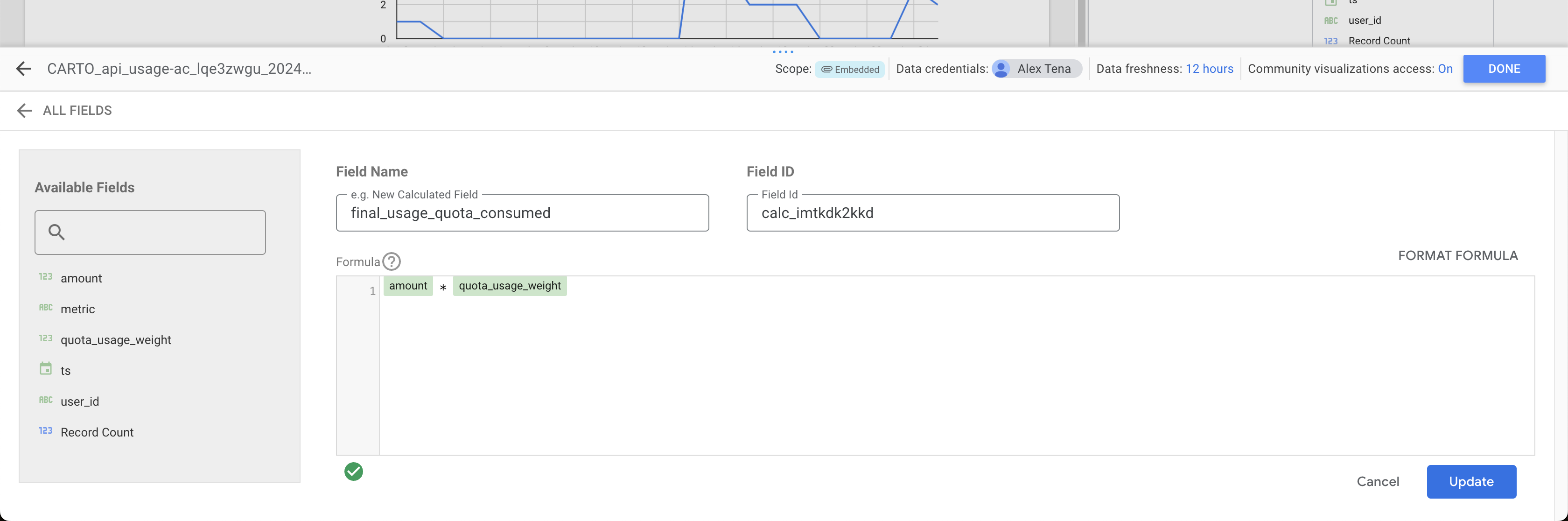Click the Alex Tena credentials avatar chip
Viewport: 1568px width, 521px height.
[x=1036, y=69]
